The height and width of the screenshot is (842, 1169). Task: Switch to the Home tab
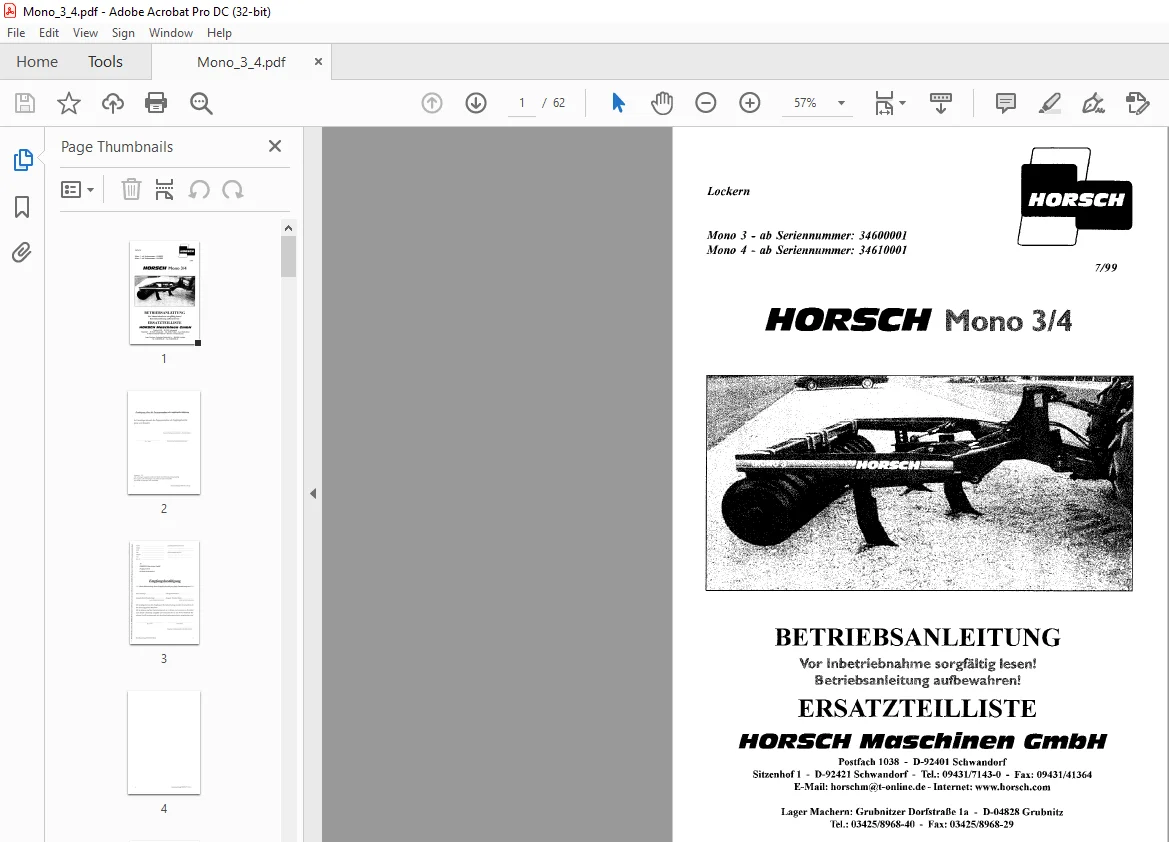37,62
